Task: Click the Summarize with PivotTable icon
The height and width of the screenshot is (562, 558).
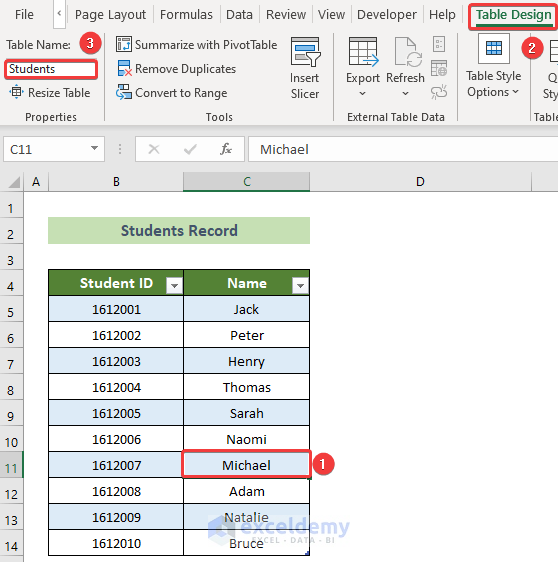Action: [124, 44]
